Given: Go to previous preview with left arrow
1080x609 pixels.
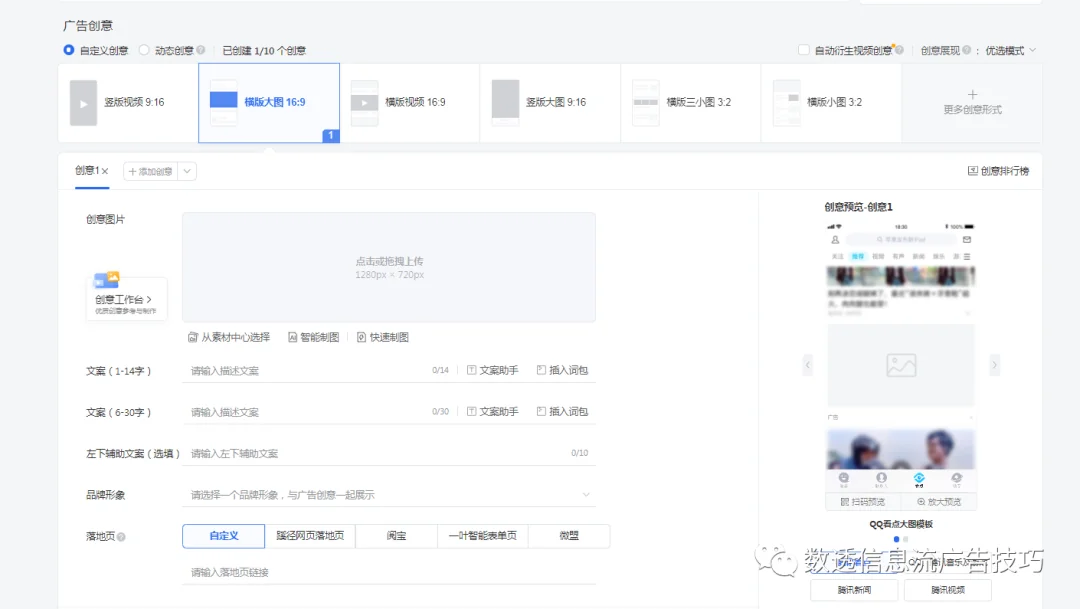Looking at the screenshot, I should 808,364.
